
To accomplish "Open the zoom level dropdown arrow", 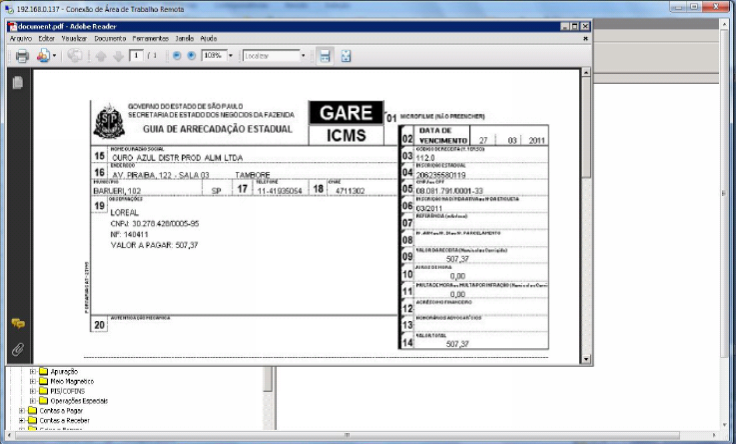I will pyautogui.click(x=230, y=56).
